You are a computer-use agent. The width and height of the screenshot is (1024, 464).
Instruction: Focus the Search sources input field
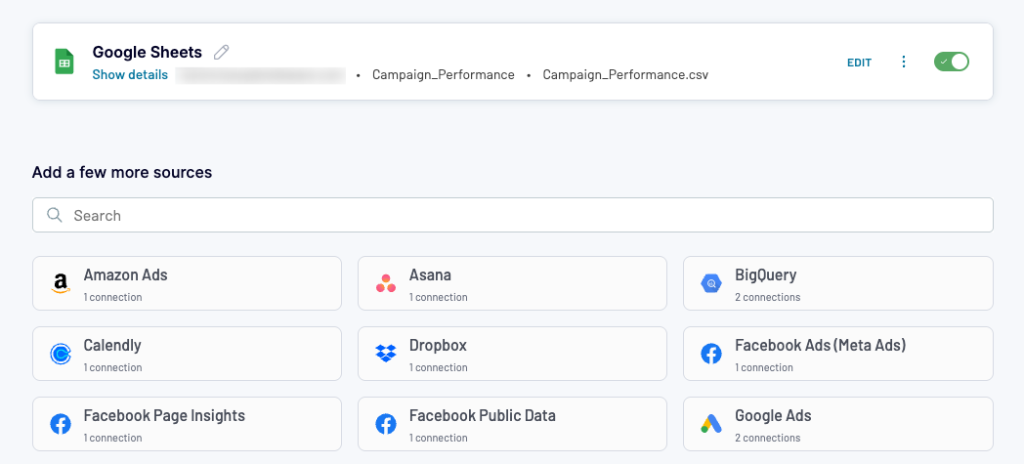(513, 215)
